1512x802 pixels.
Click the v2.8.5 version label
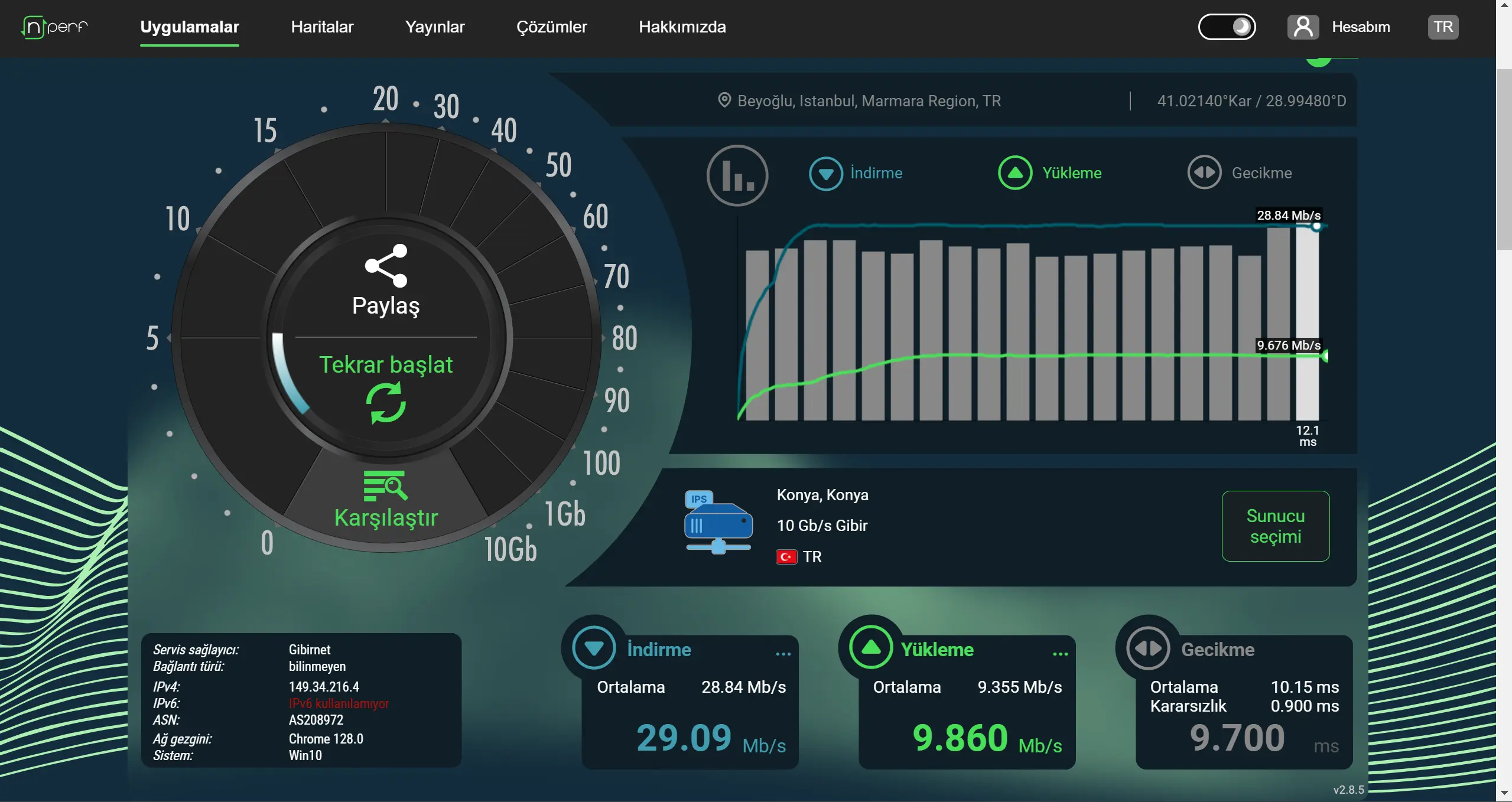[1348, 790]
